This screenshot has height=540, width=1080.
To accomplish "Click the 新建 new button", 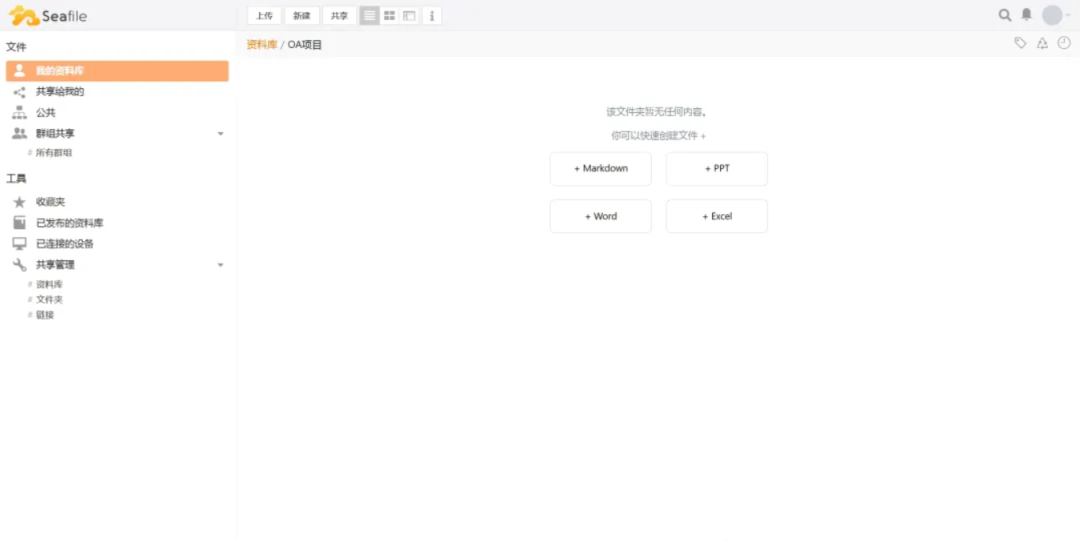I will pyautogui.click(x=302, y=16).
